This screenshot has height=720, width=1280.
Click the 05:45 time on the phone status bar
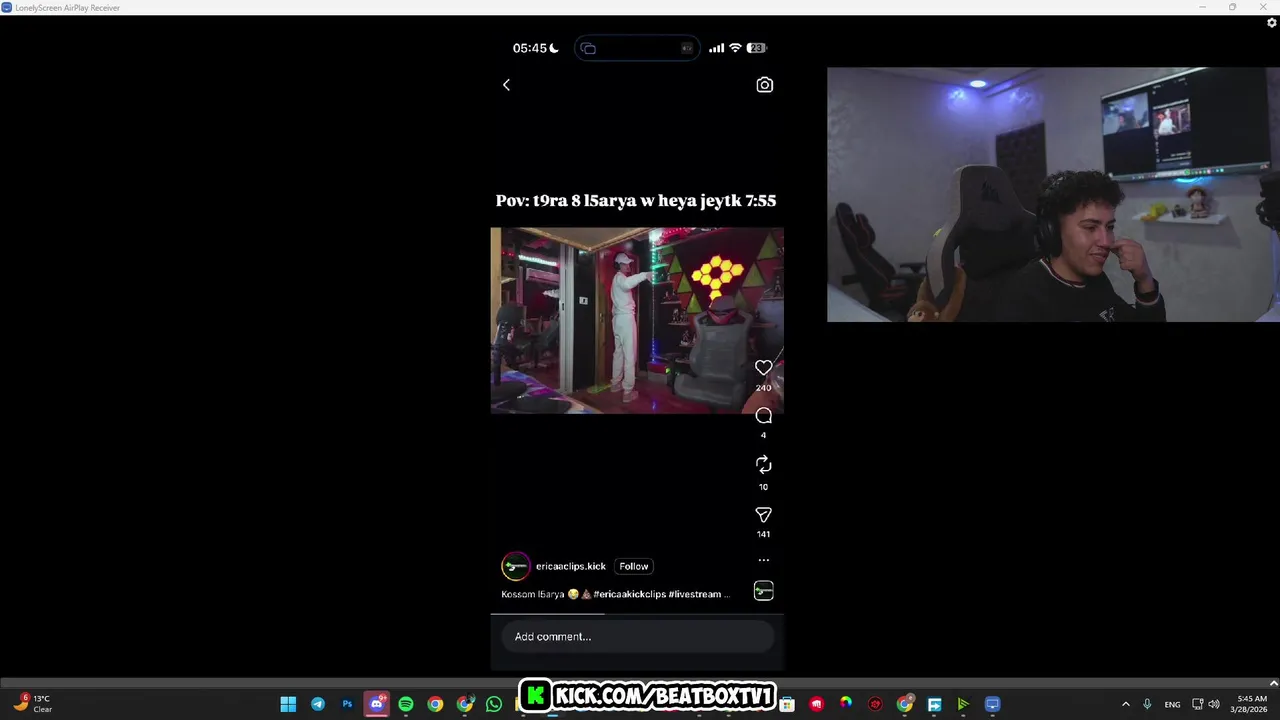click(x=530, y=48)
